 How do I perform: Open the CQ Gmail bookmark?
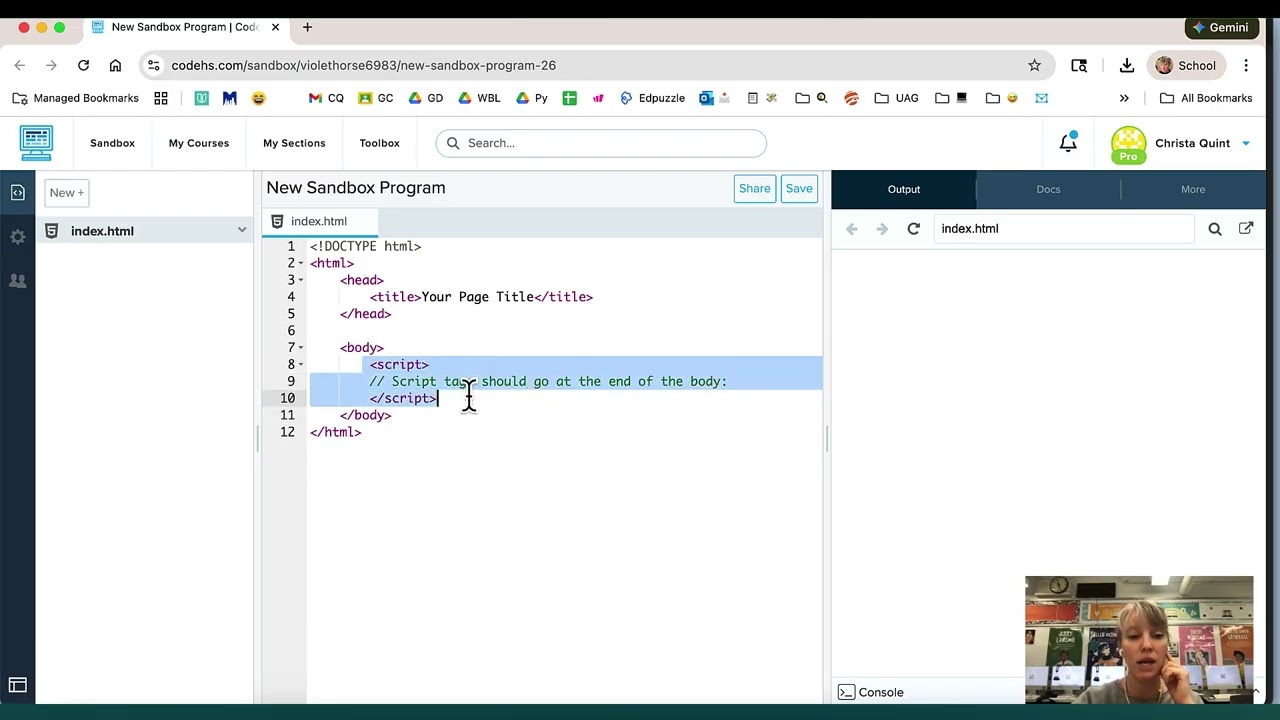click(326, 98)
